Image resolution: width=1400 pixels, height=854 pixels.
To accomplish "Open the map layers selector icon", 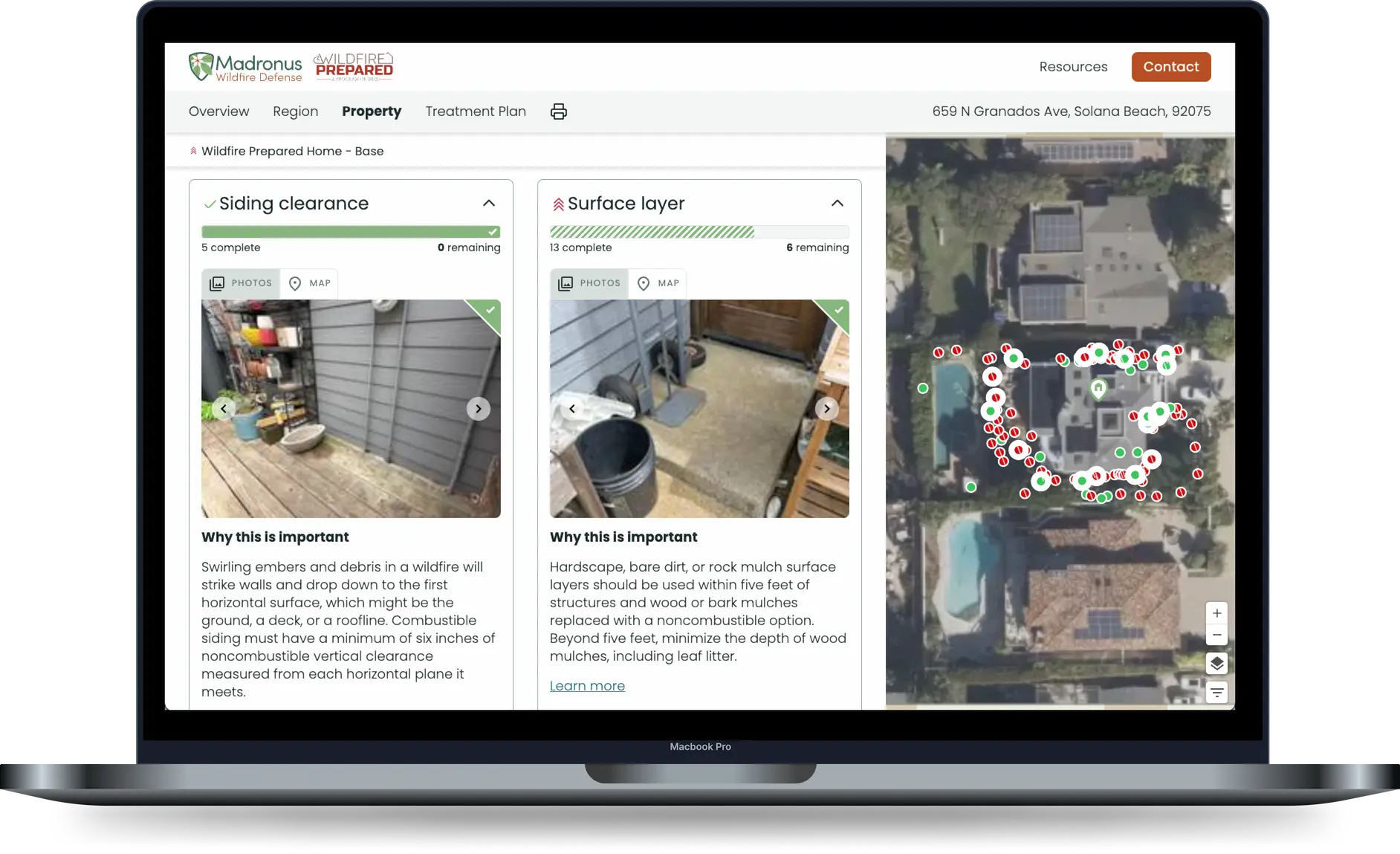I will point(1216,664).
